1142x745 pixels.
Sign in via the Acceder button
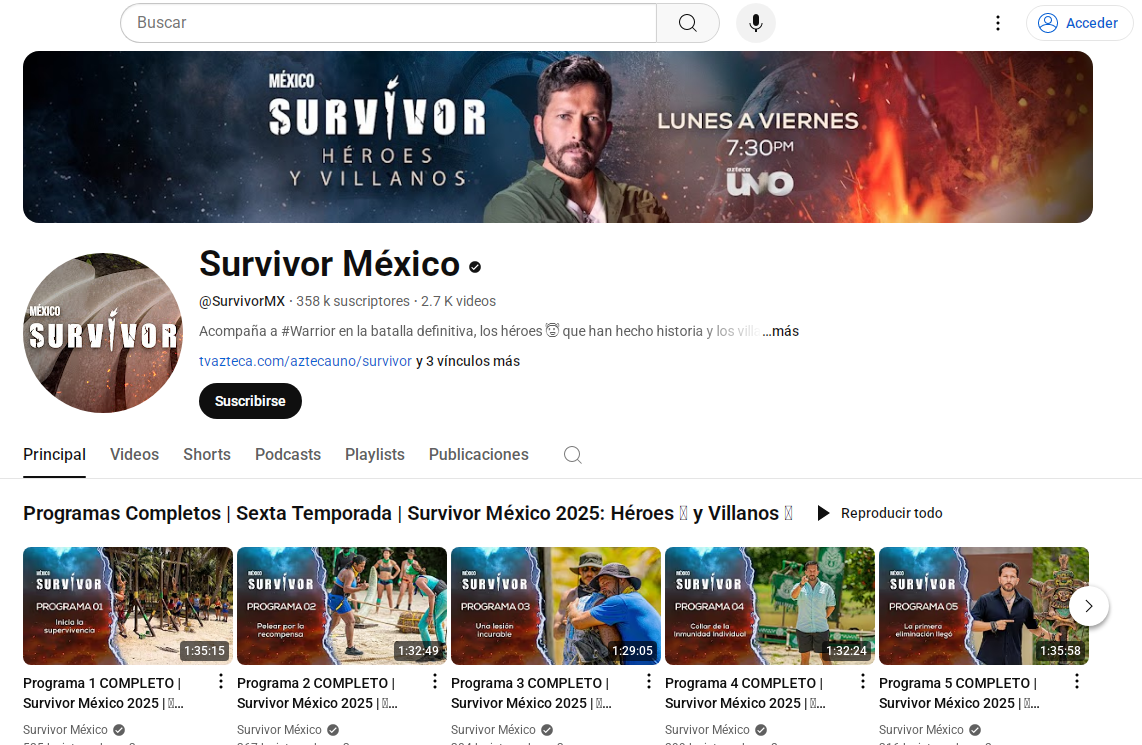(1079, 23)
